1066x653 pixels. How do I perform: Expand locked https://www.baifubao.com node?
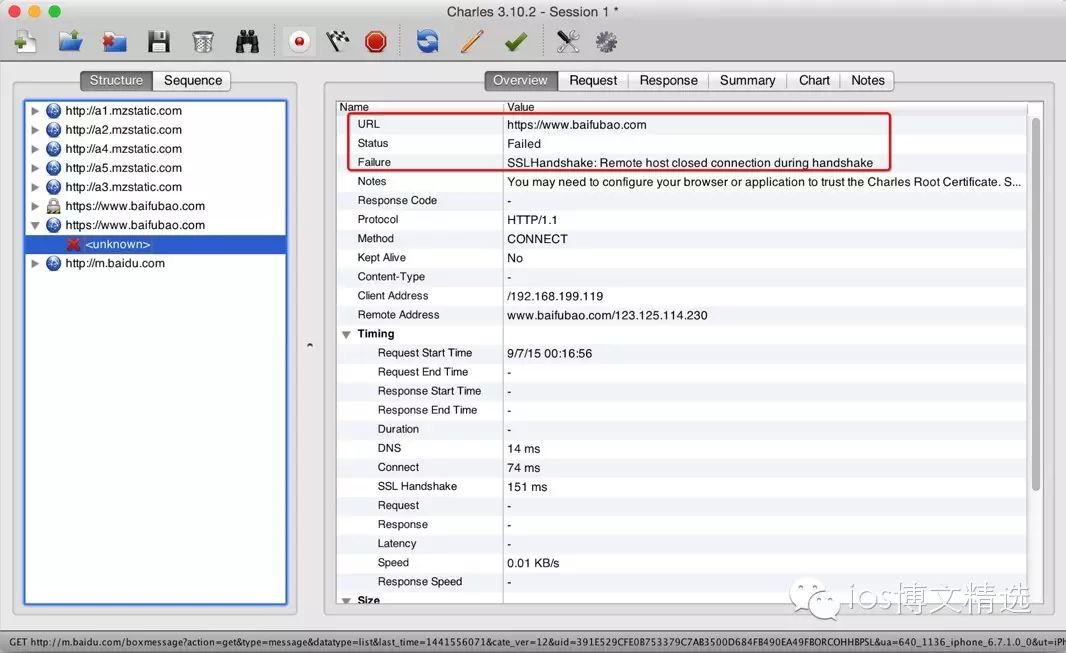pyautogui.click(x=35, y=206)
